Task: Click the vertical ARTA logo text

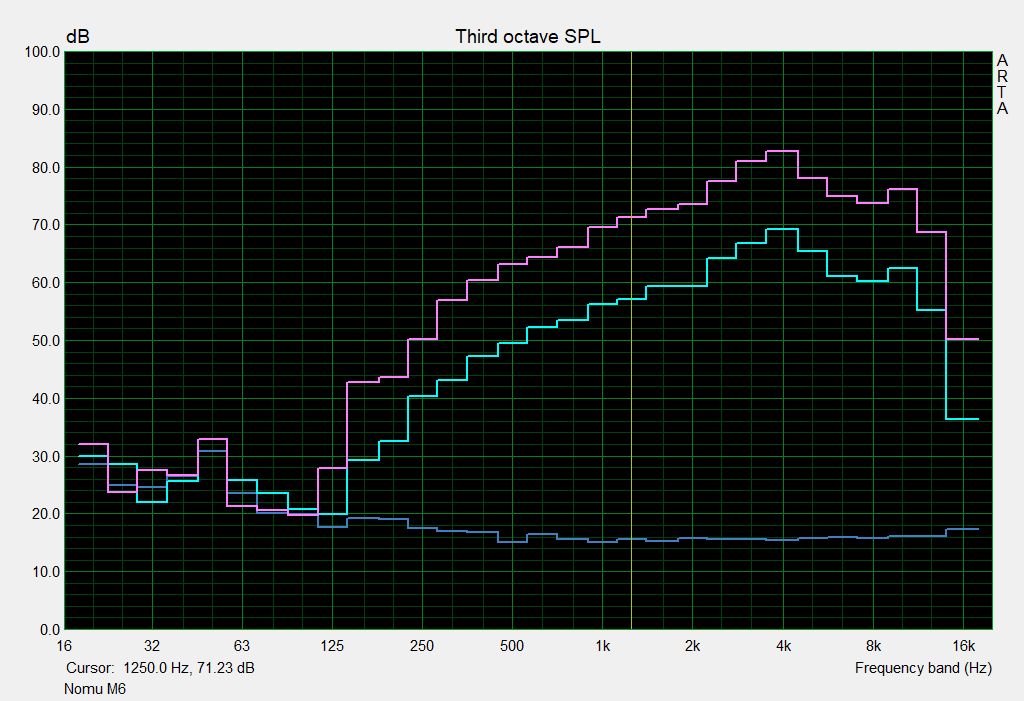Action: pos(1002,84)
